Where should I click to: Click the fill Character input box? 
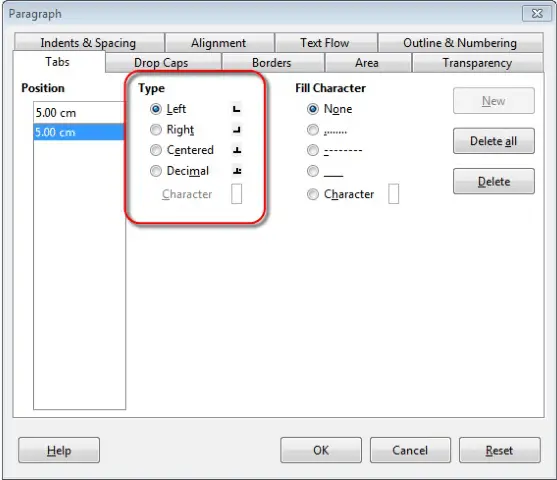[393, 194]
